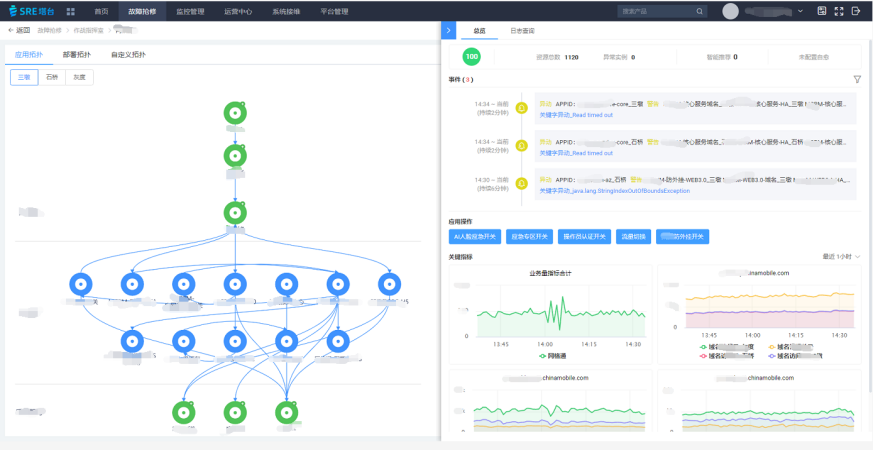
Task: Click the AI人脸应急开关 button
Action: tap(475, 237)
